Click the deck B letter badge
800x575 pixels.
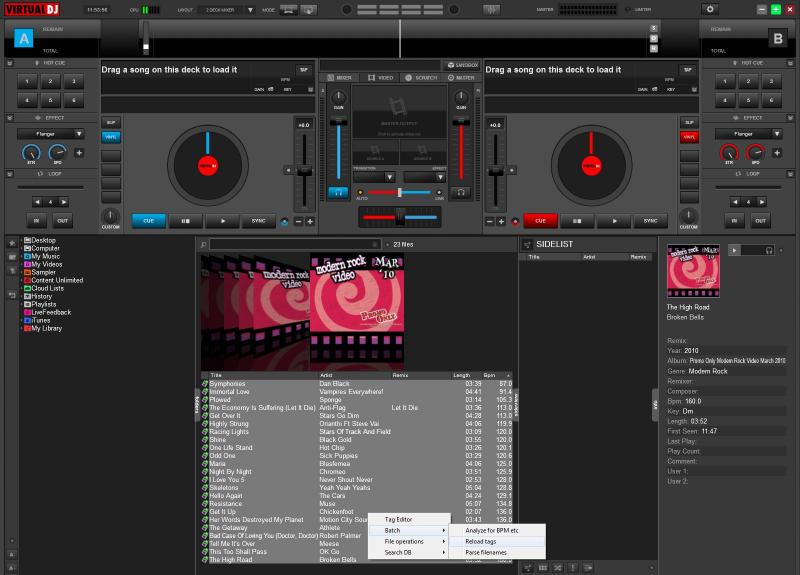pos(778,38)
